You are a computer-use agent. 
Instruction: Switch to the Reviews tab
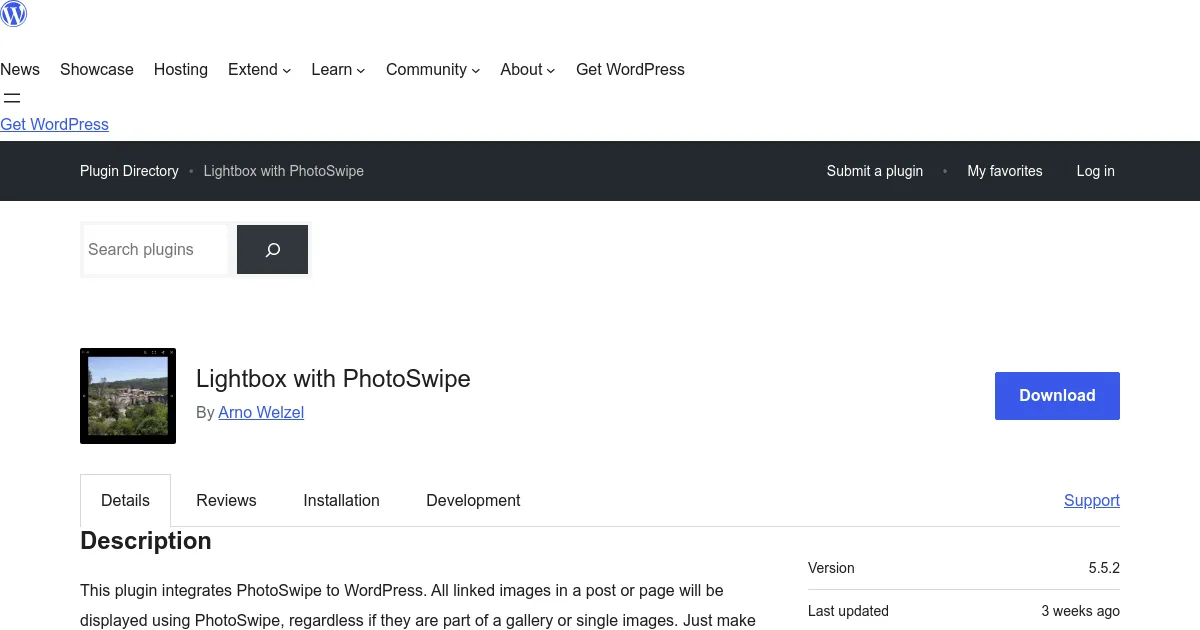pyautogui.click(x=226, y=501)
